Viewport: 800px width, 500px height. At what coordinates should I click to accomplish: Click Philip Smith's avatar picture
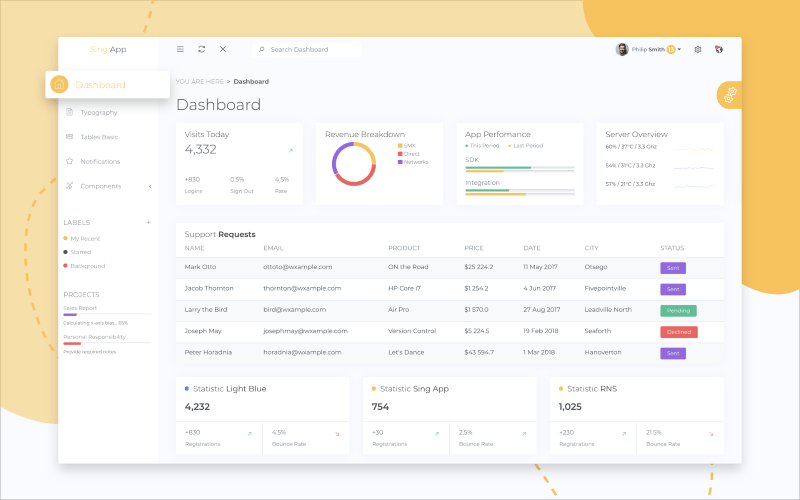pos(622,49)
